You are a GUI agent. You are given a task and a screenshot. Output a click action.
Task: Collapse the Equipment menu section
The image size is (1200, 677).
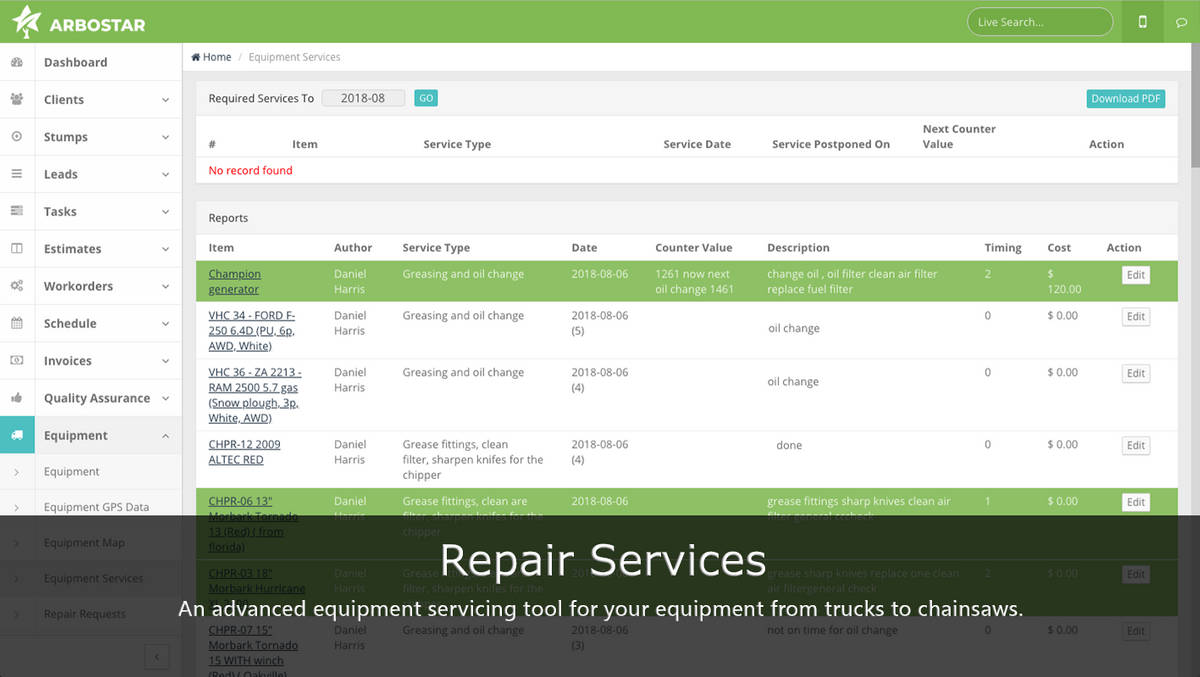pyautogui.click(x=165, y=436)
